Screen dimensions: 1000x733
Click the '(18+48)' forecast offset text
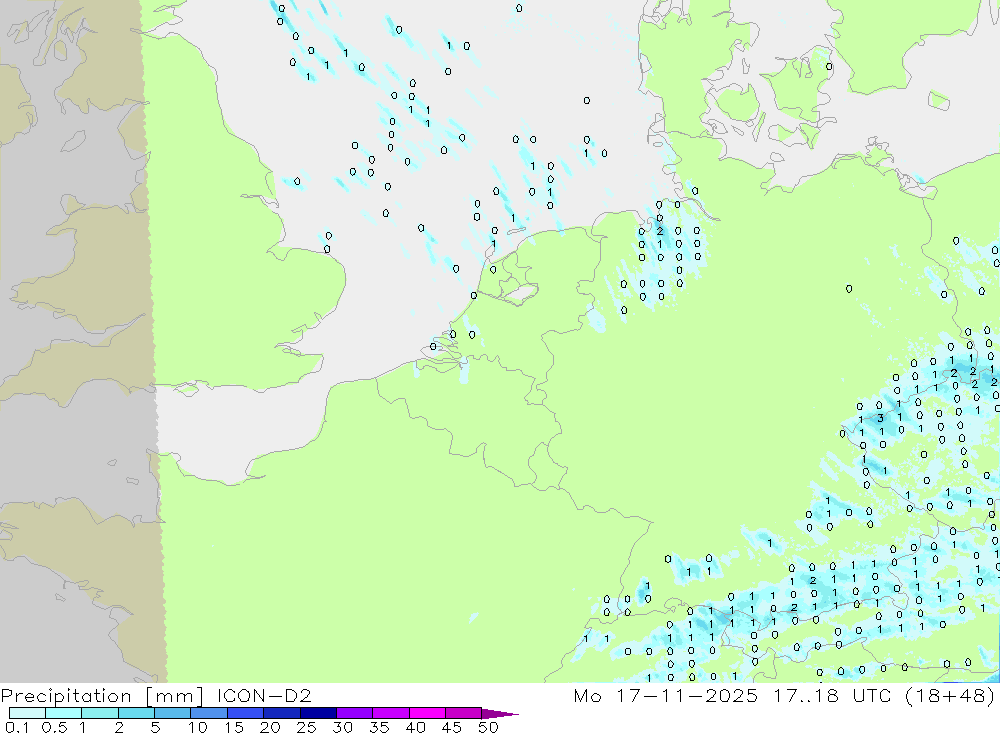point(950,695)
